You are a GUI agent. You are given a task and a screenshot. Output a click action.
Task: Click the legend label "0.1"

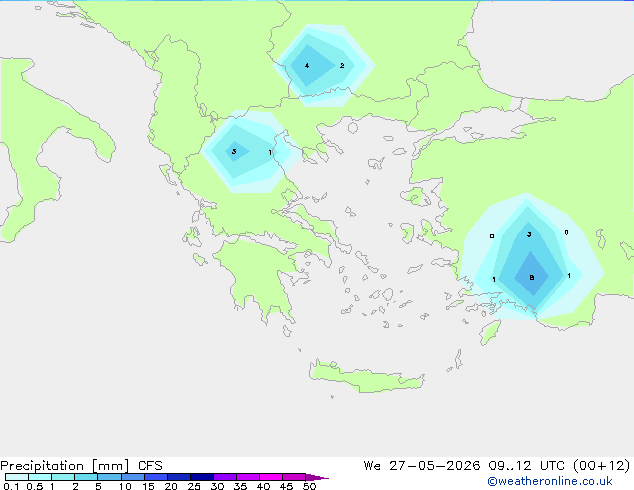click(11, 486)
